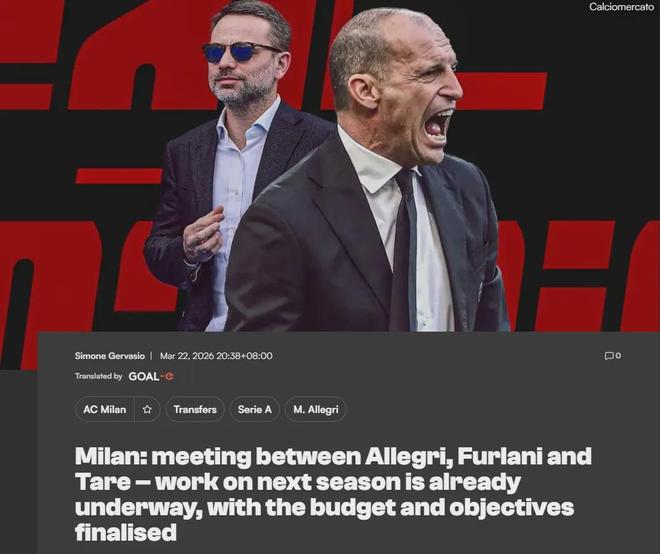Image resolution: width=660 pixels, height=554 pixels.
Task: Click the Mar 22, 2026 timestamp
Action: pyautogui.click(x=216, y=356)
